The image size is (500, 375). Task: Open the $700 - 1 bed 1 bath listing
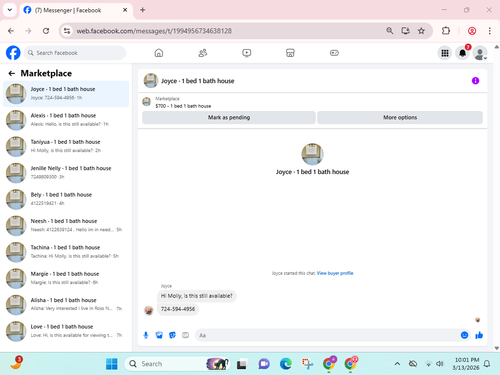tap(183, 106)
